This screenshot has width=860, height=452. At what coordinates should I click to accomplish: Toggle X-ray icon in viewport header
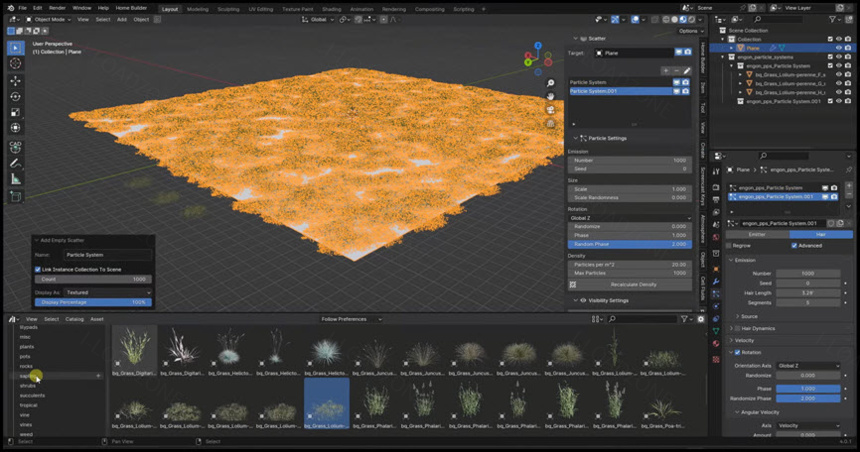[654, 19]
